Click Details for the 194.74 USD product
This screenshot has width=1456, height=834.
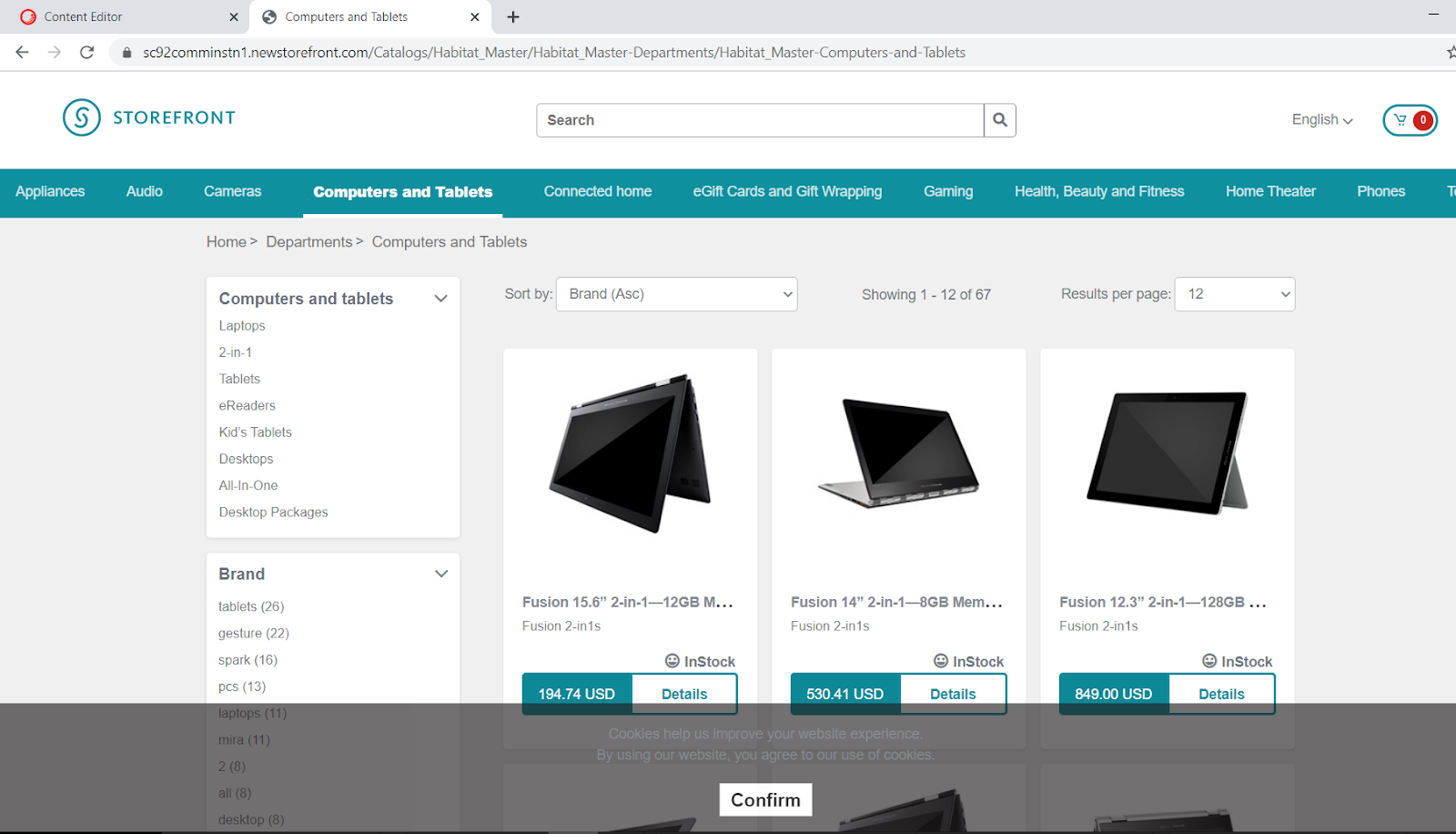[x=684, y=694]
